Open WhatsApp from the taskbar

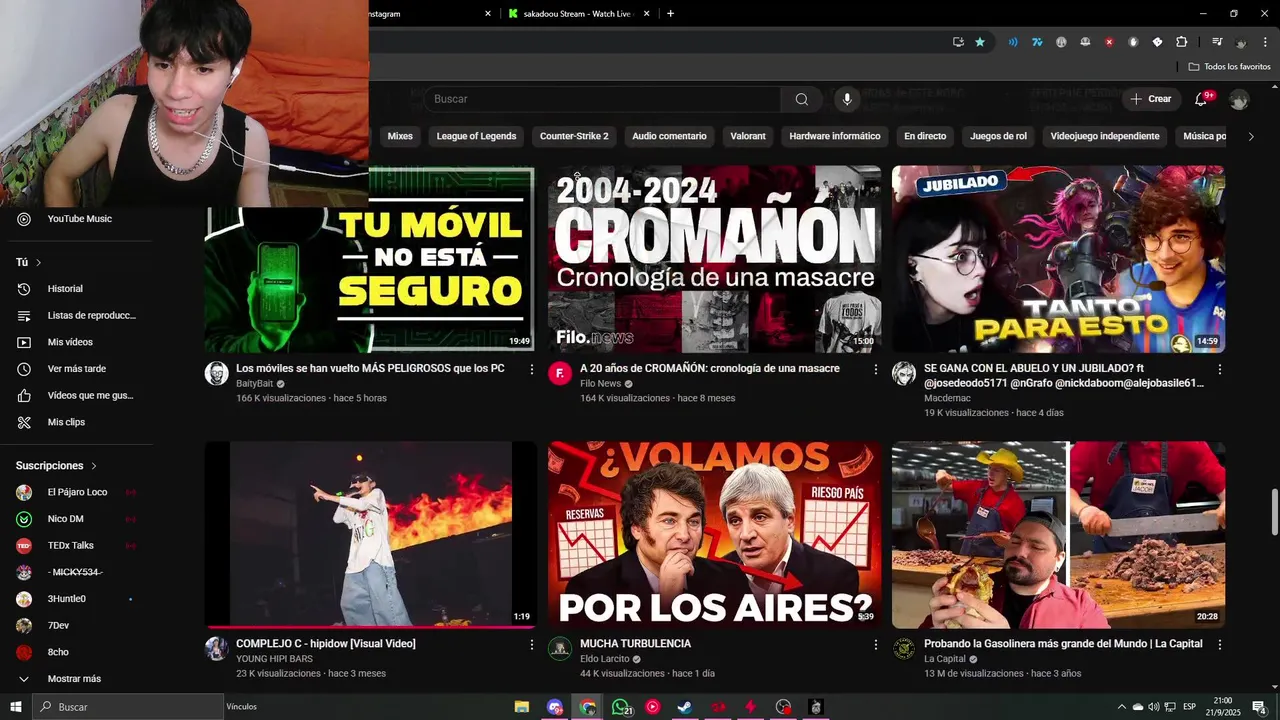[x=621, y=707]
